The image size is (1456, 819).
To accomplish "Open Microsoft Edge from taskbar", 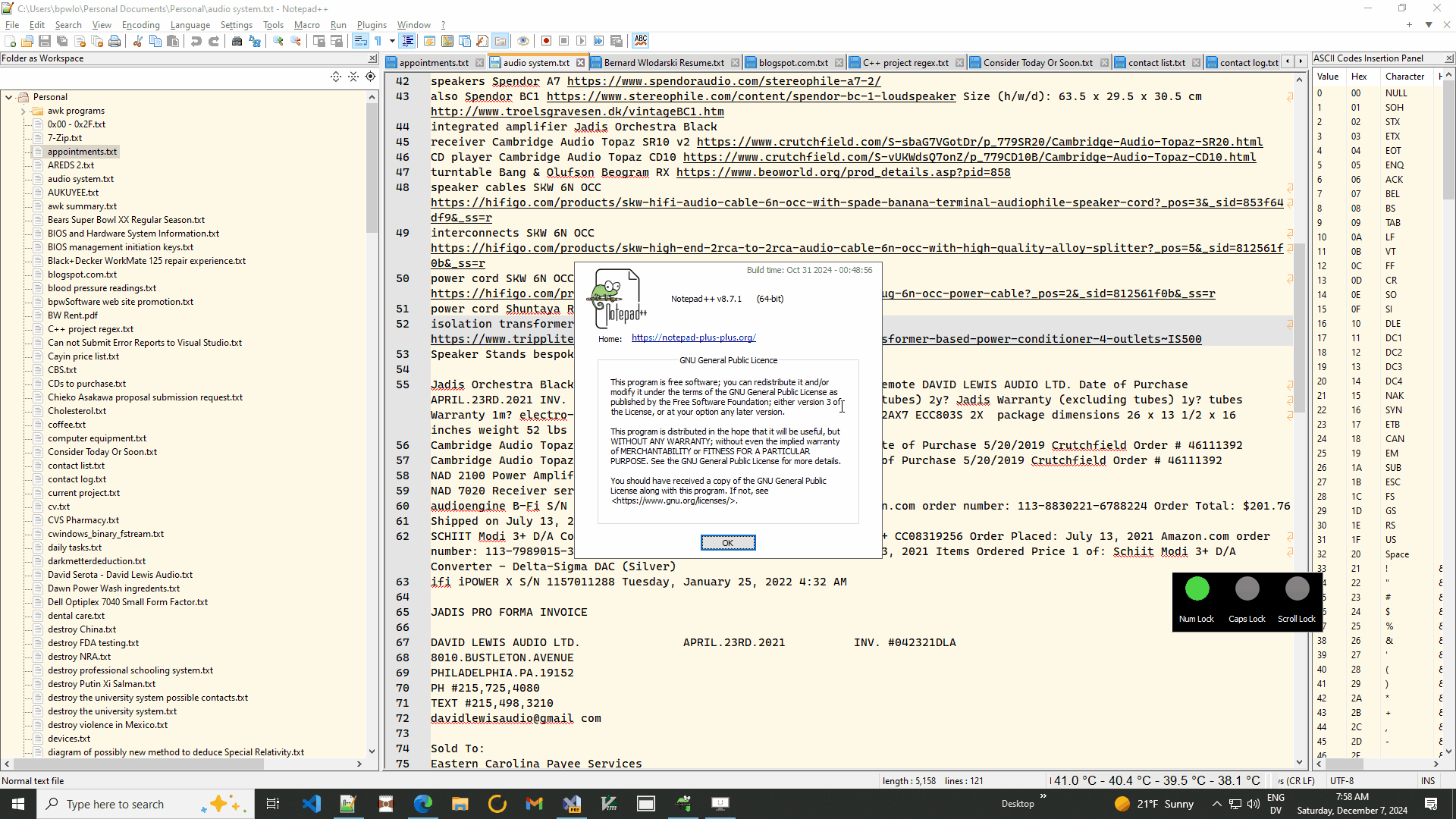I will (x=422, y=804).
